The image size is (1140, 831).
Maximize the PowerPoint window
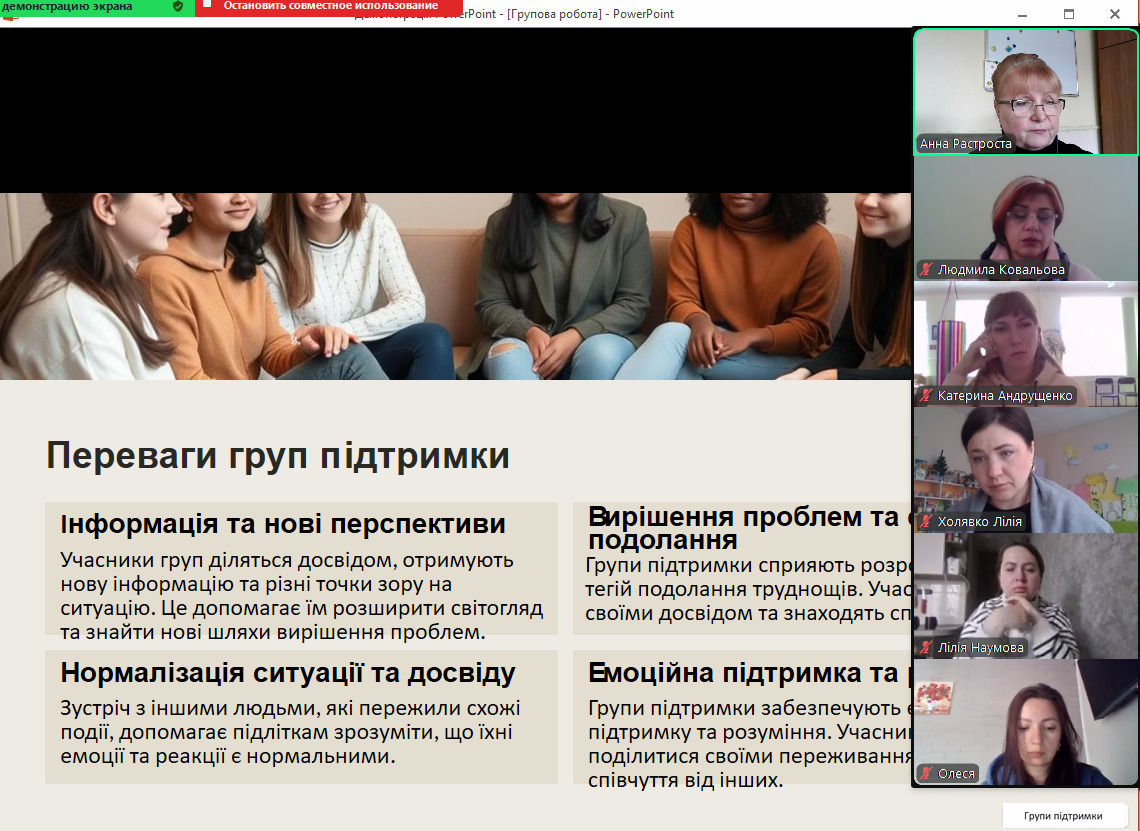[x=1069, y=14]
